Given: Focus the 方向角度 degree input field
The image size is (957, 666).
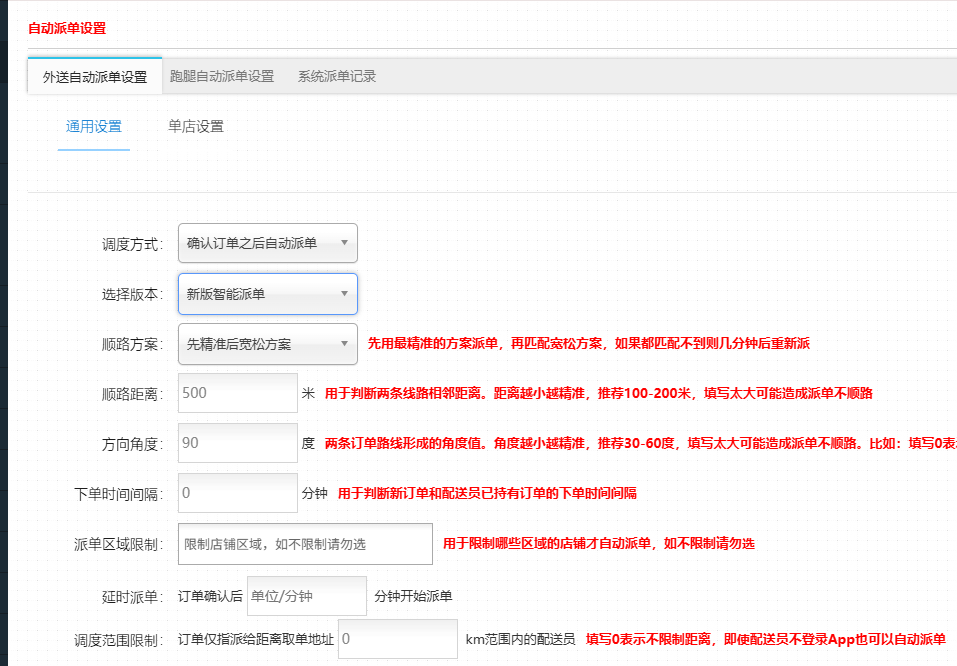Looking at the screenshot, I should click(237, 443).
